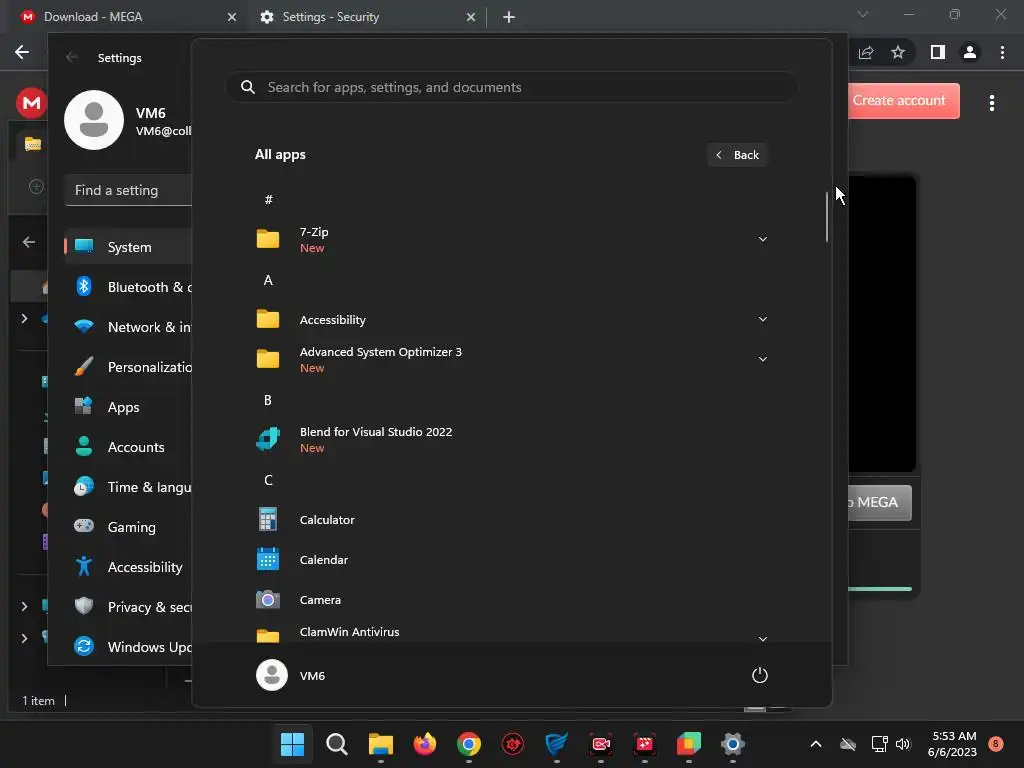This screenshot has width=1024, height=768.
Task: Open the Chrome profile icon
Action: 970,52
